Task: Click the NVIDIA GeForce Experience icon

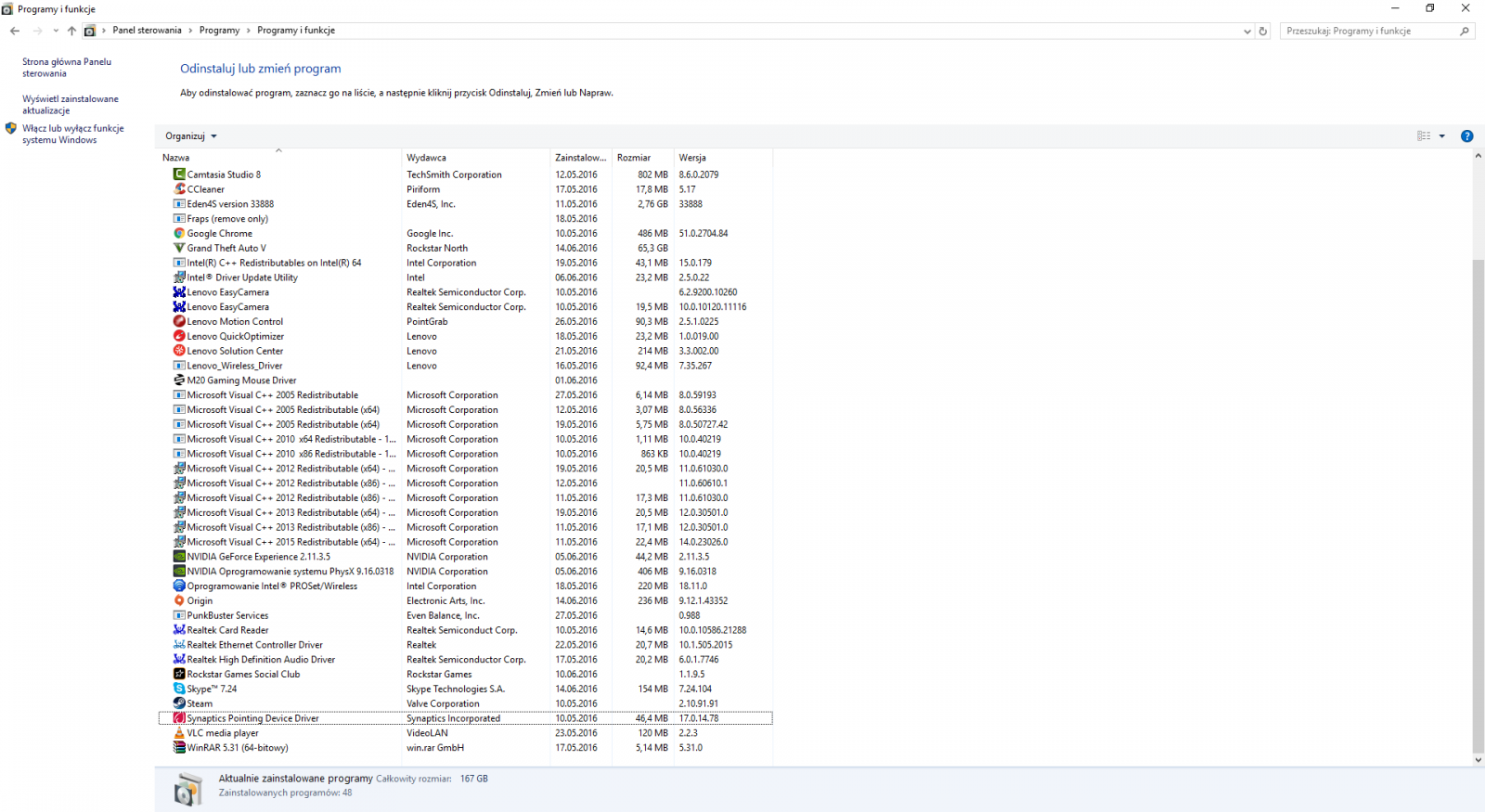Action: [179, 557]
